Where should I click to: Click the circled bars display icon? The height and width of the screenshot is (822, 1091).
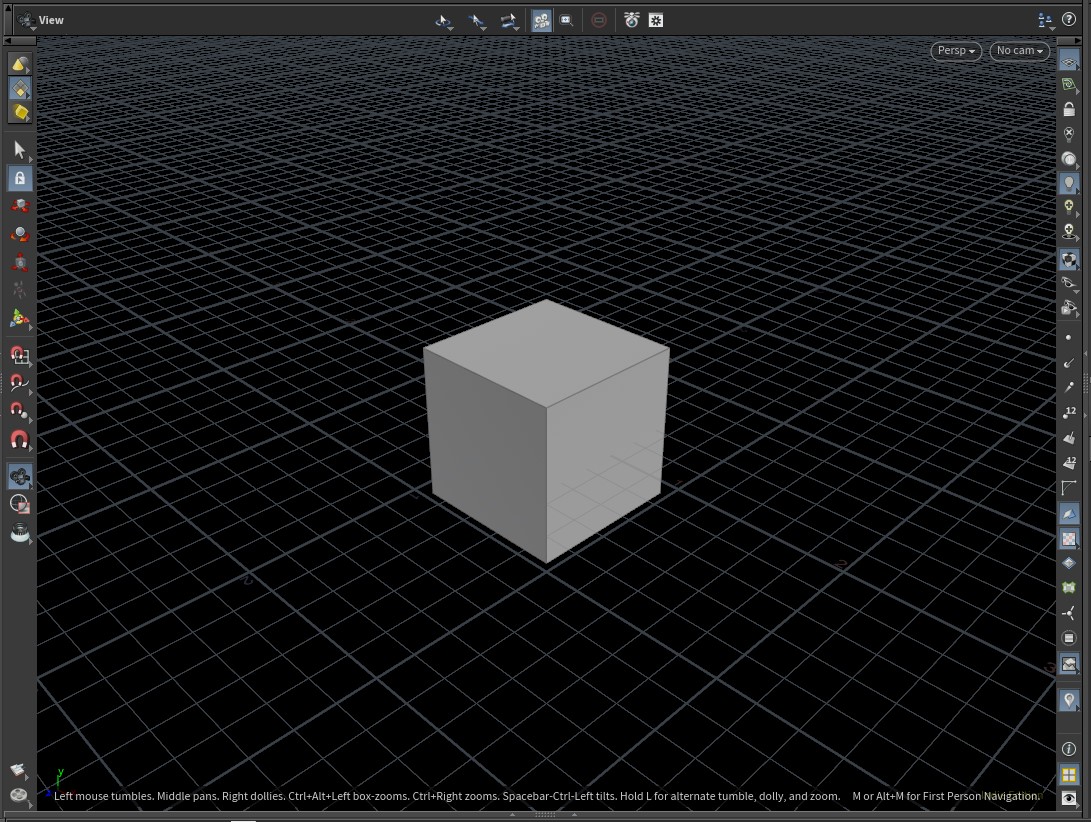point(1069,638)
